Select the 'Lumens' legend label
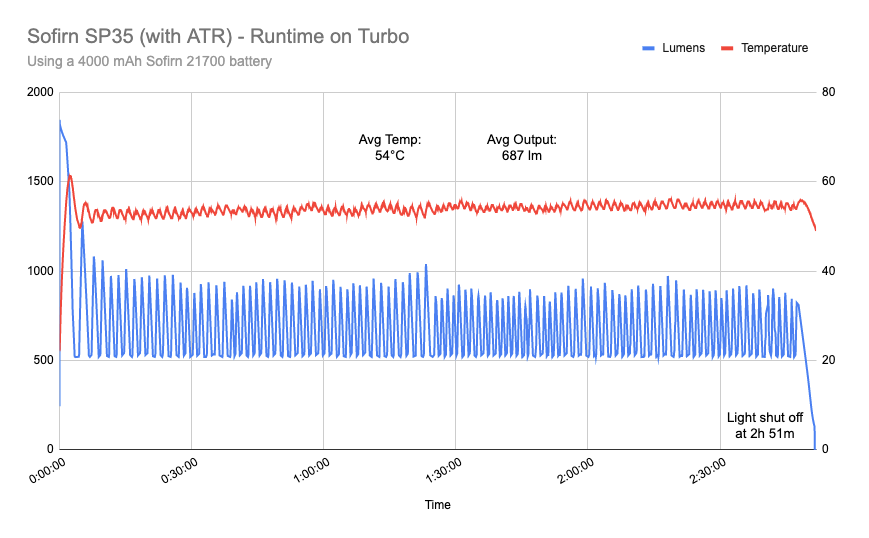 click(x=683, y=48)
